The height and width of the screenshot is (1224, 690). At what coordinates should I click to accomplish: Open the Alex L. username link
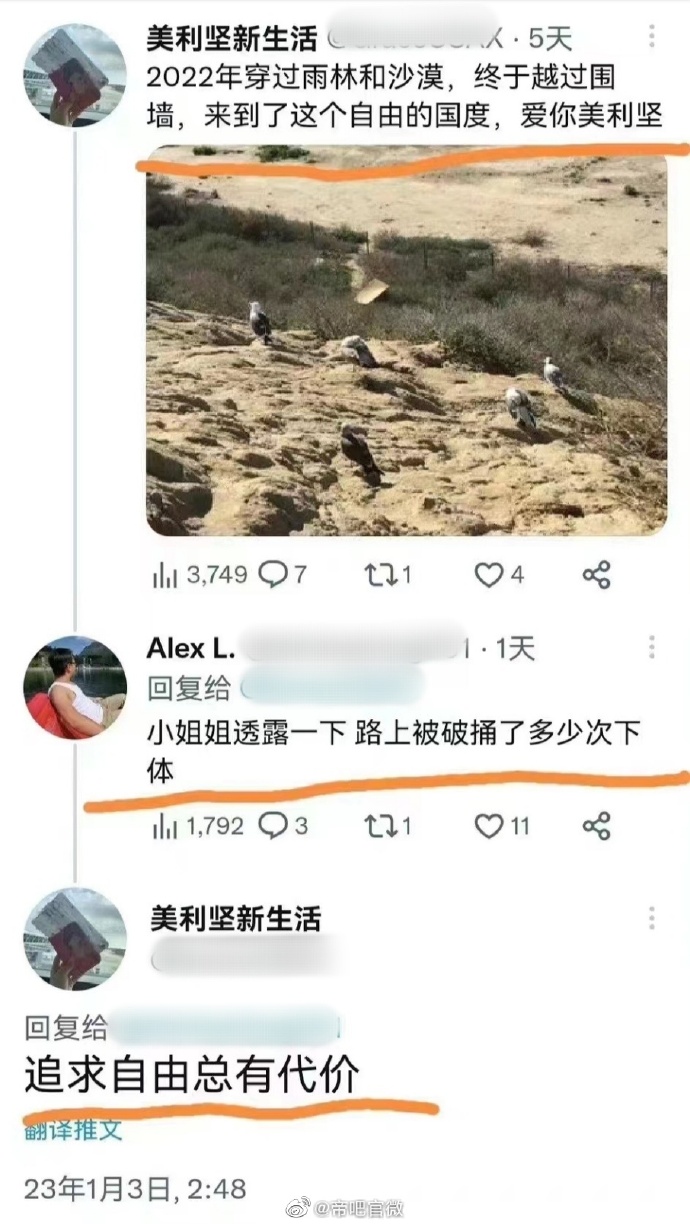coord(190,648)
